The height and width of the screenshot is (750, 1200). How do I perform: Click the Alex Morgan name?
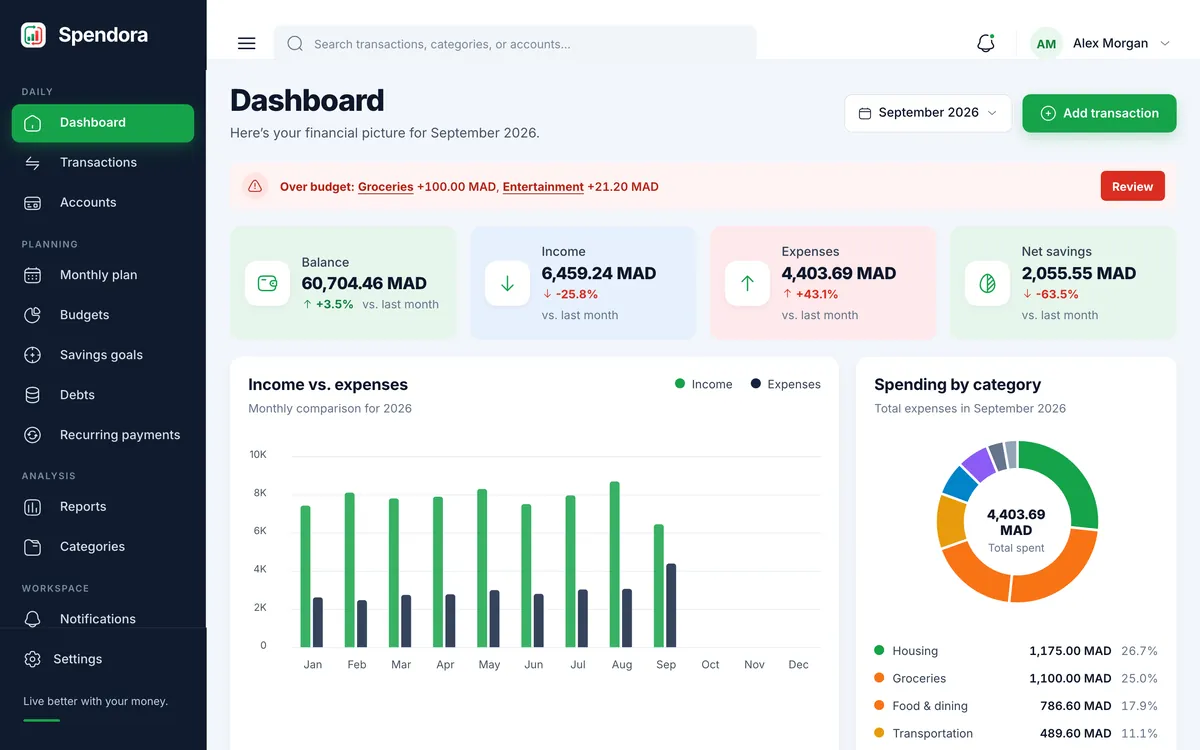tap(1110, 44)
